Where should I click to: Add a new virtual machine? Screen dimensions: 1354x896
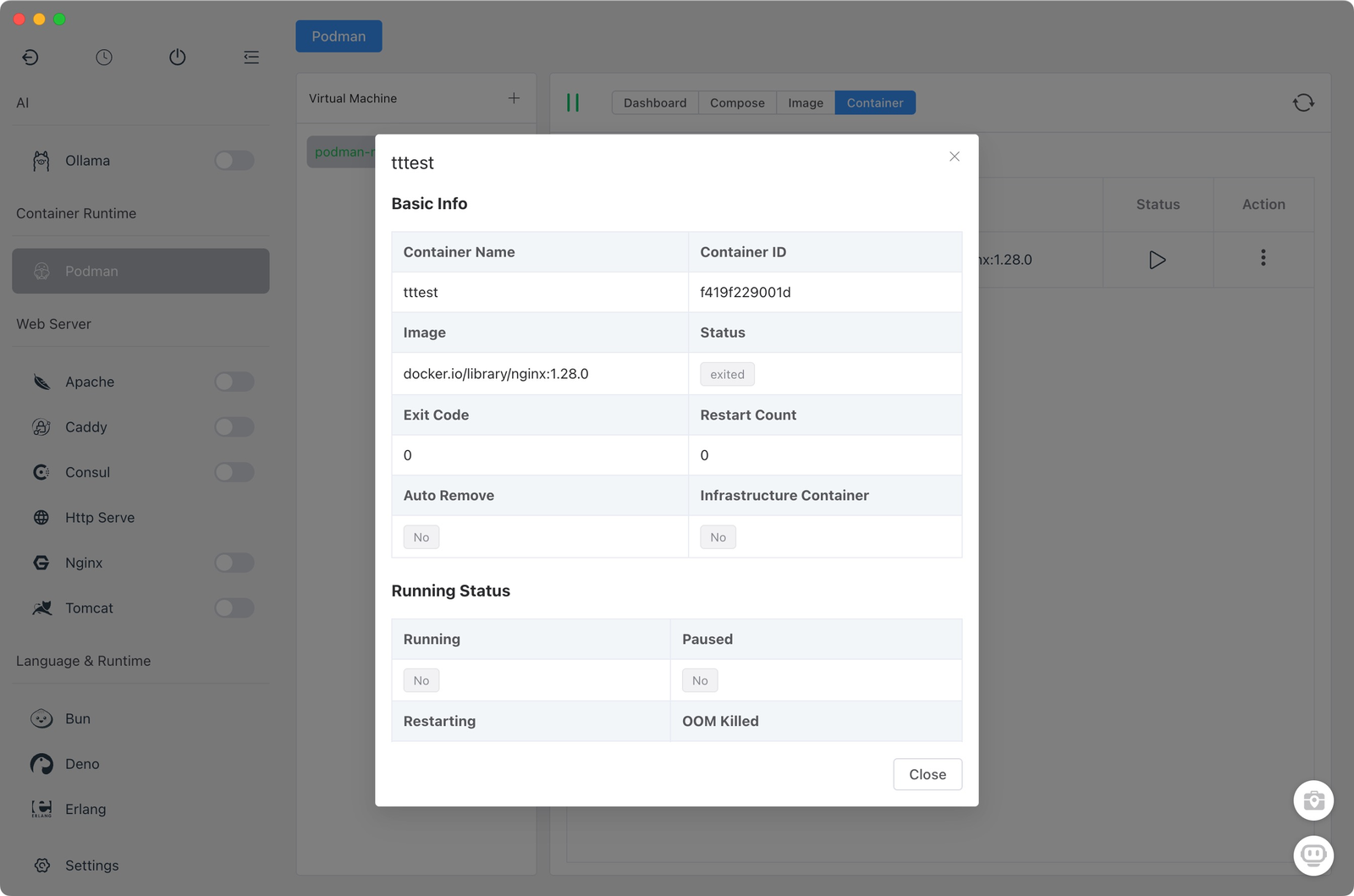514,98
